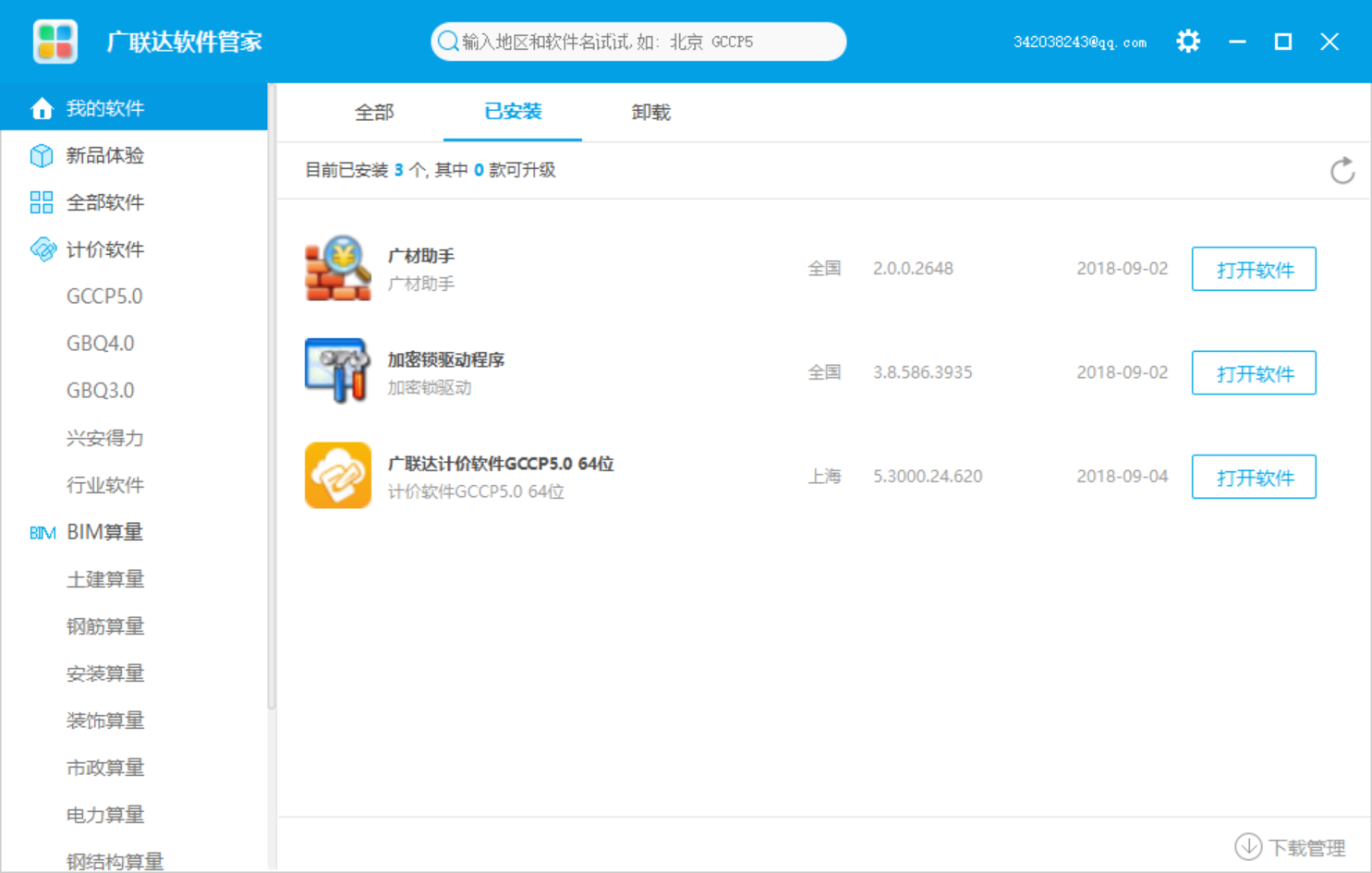Screen dimensions: 1372x873
Task: Switch to the 已安装 tab
Action: point(513,112)
